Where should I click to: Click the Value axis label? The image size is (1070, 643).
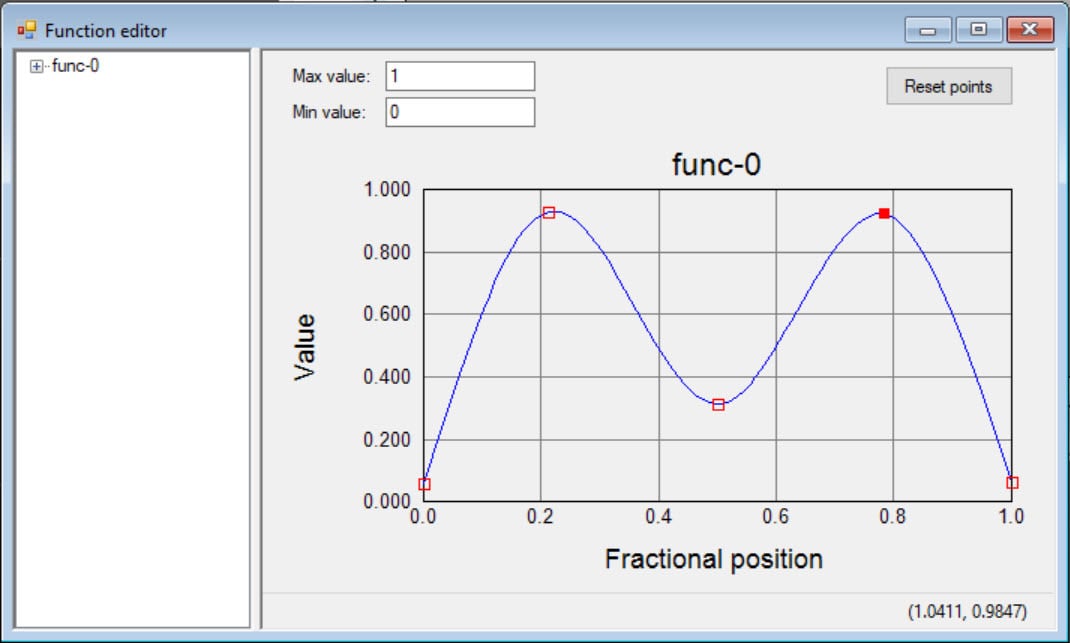click(x=307, y=344)
